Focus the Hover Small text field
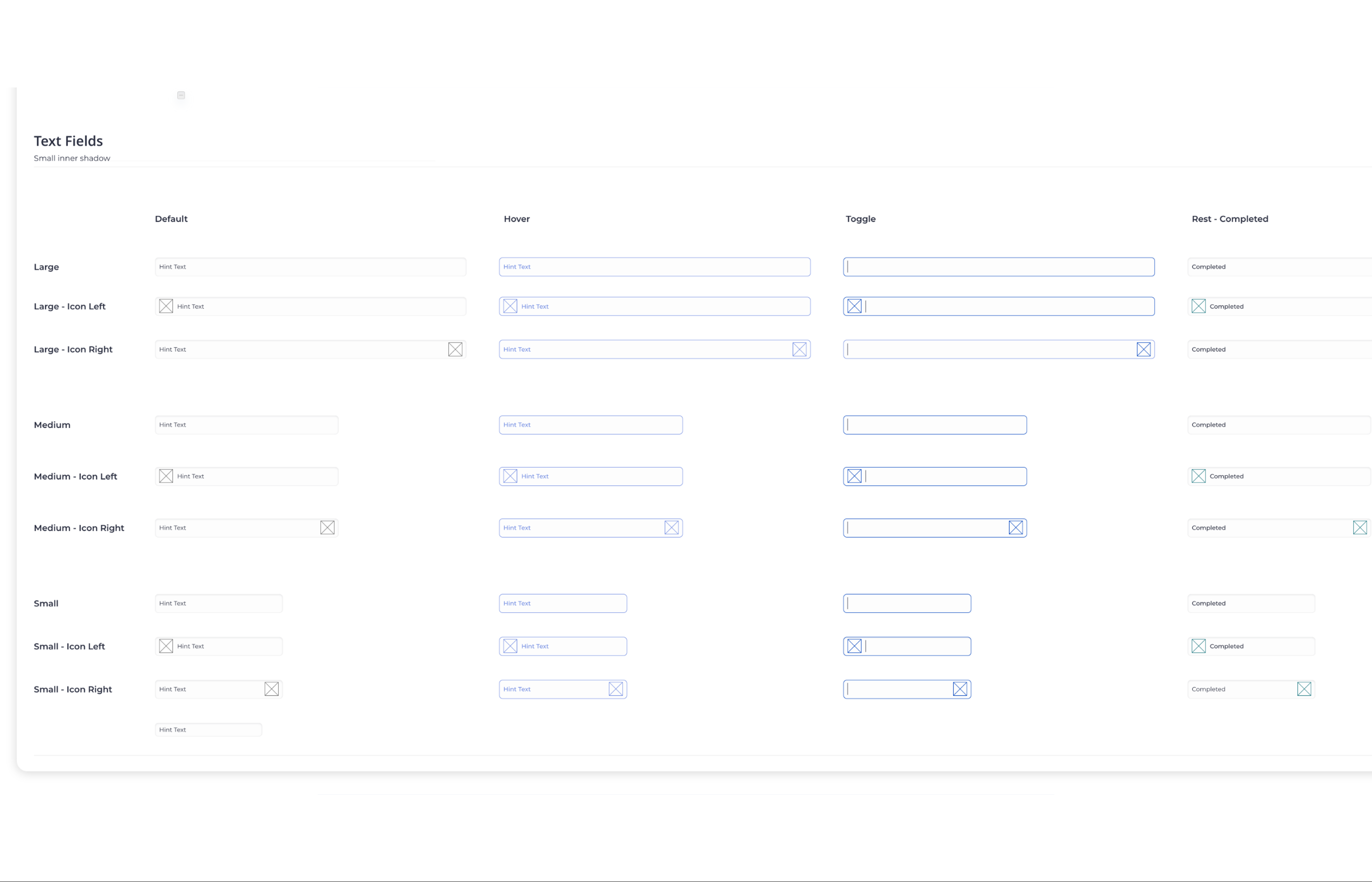The width and height of the screenshot is (1372, 882). click(x=563, y=604)
